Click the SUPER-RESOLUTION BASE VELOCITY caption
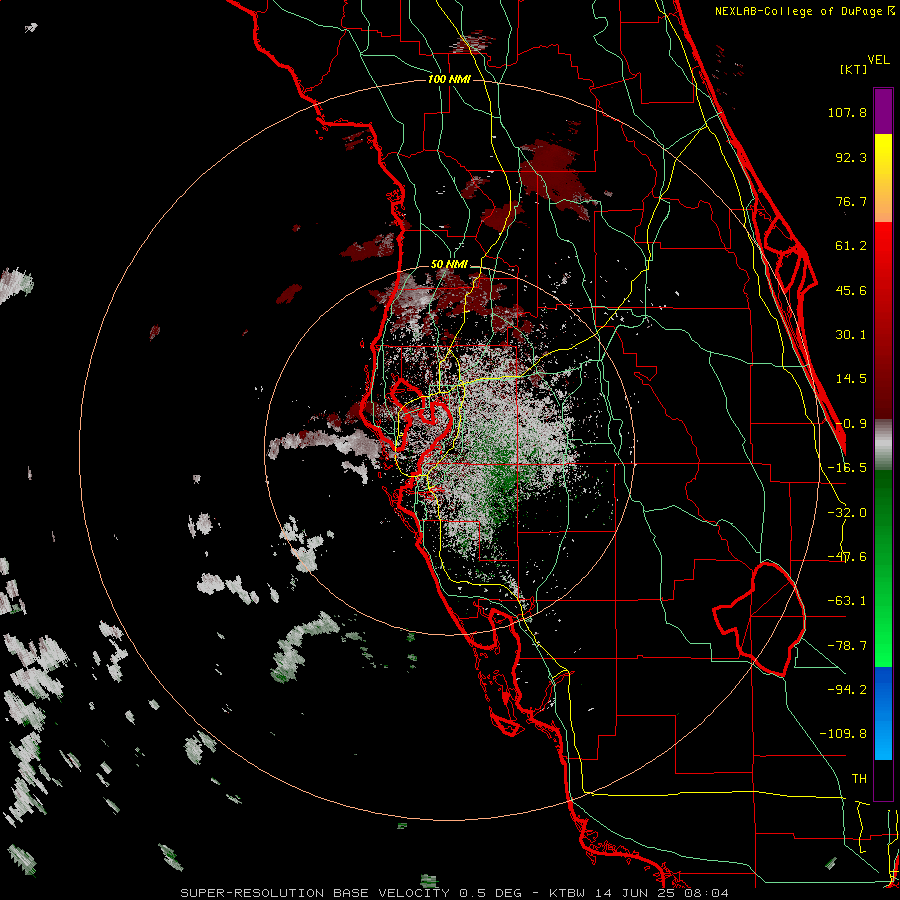 point(315,893)
